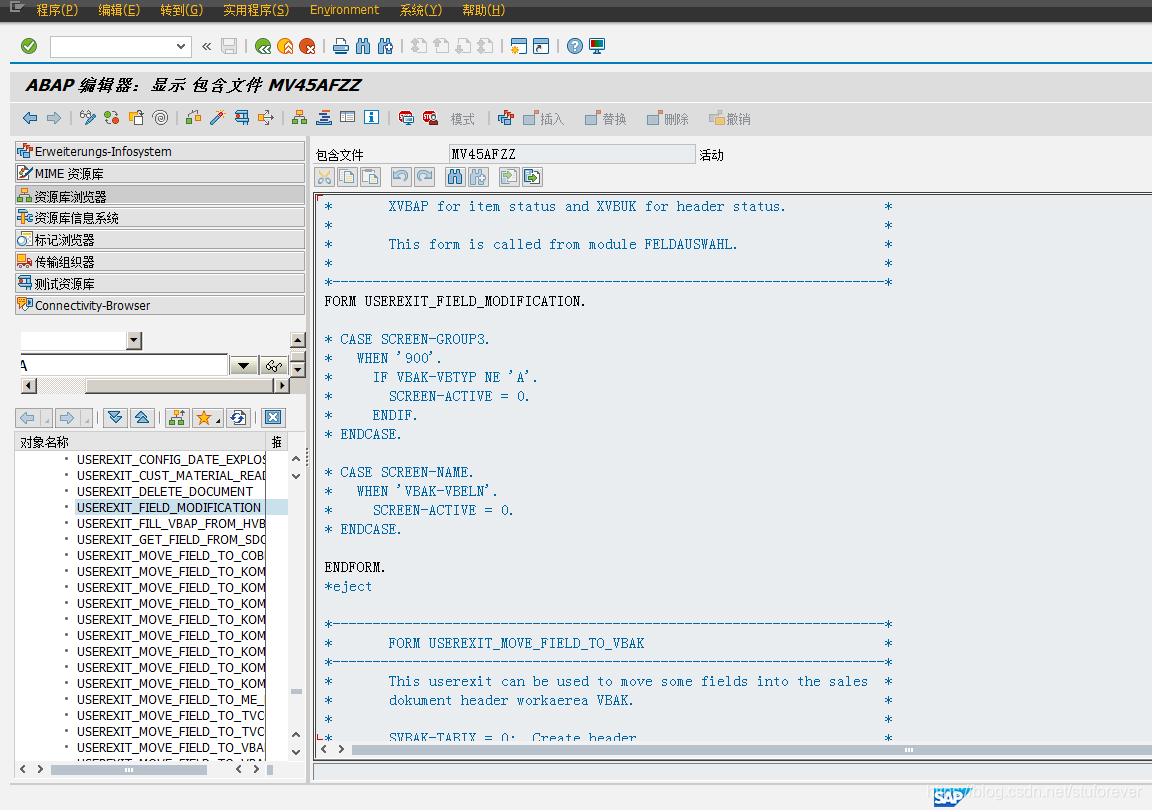Screen dimensions: 1152x810
Task: Open the 实用程序(S) menu
Action: point(256,10)
